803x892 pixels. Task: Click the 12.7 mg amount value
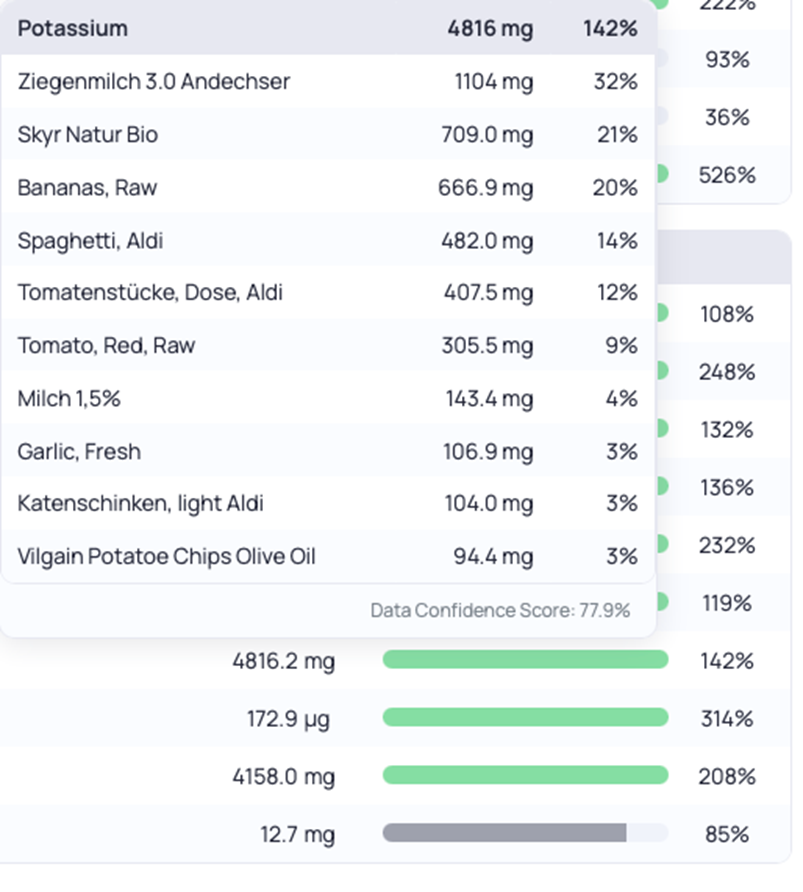click(x=296, y=833)
